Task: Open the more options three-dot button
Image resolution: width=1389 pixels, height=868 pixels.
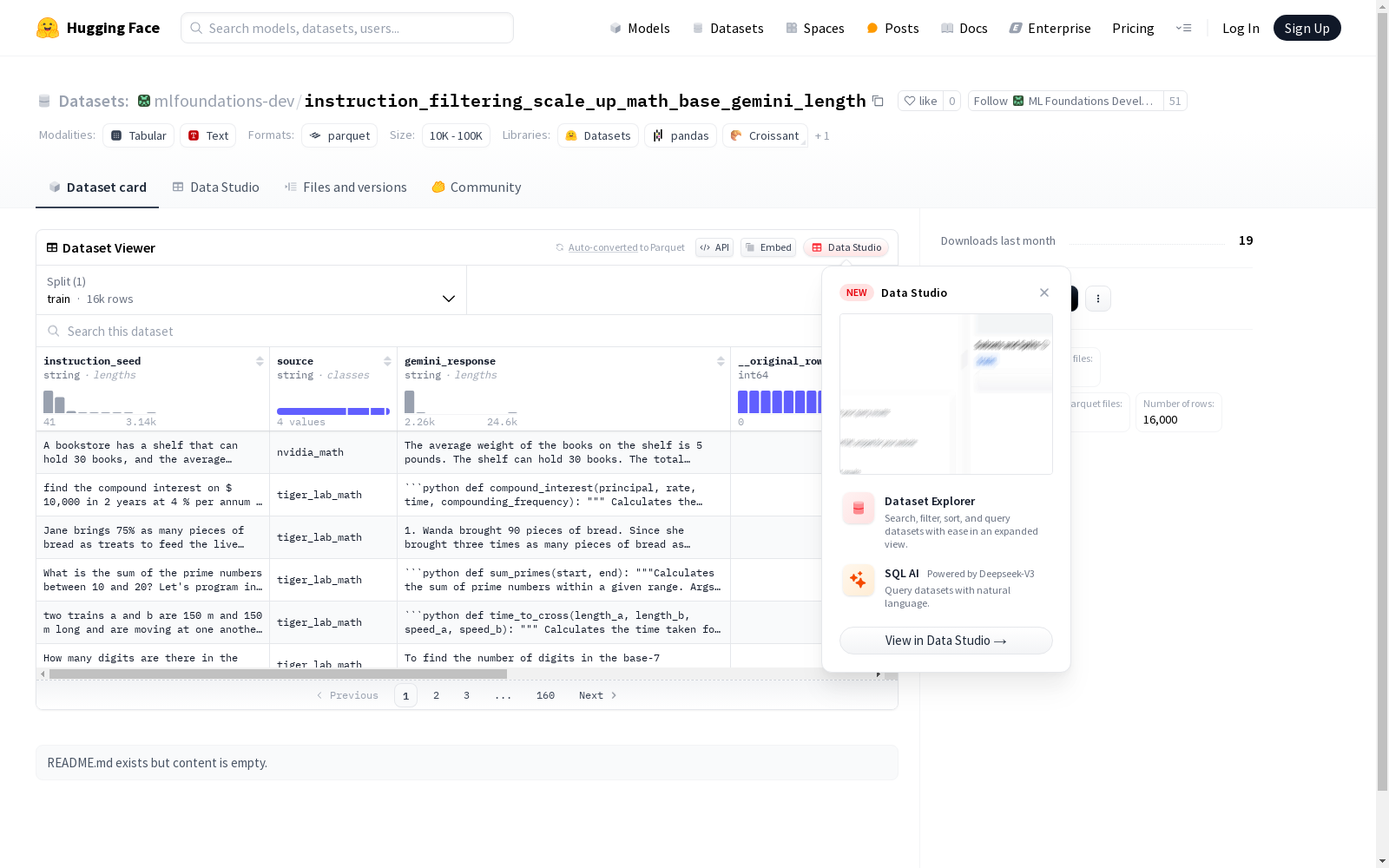Action: point(1098,299)
